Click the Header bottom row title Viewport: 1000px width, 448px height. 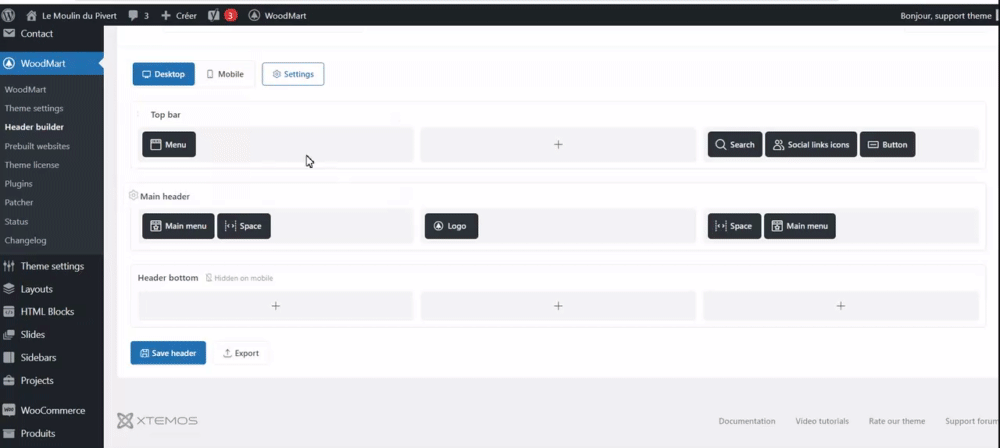168,278
